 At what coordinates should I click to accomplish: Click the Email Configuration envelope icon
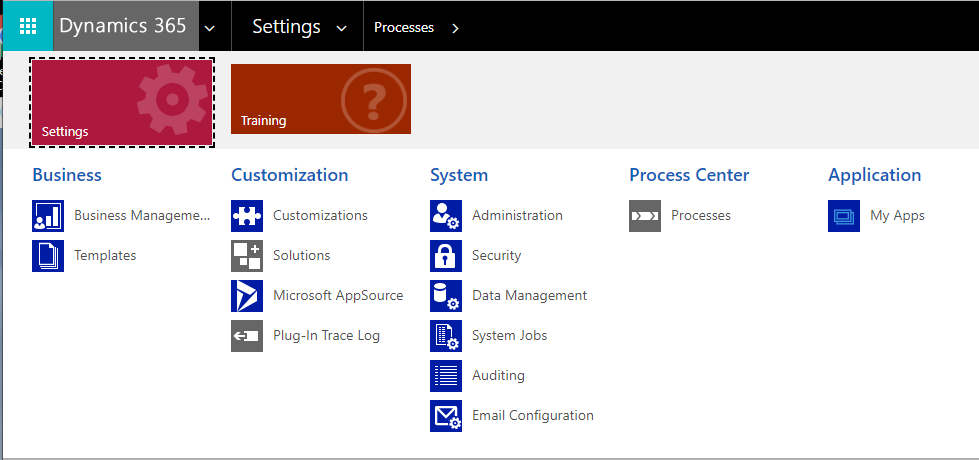(x=446, y=416)
